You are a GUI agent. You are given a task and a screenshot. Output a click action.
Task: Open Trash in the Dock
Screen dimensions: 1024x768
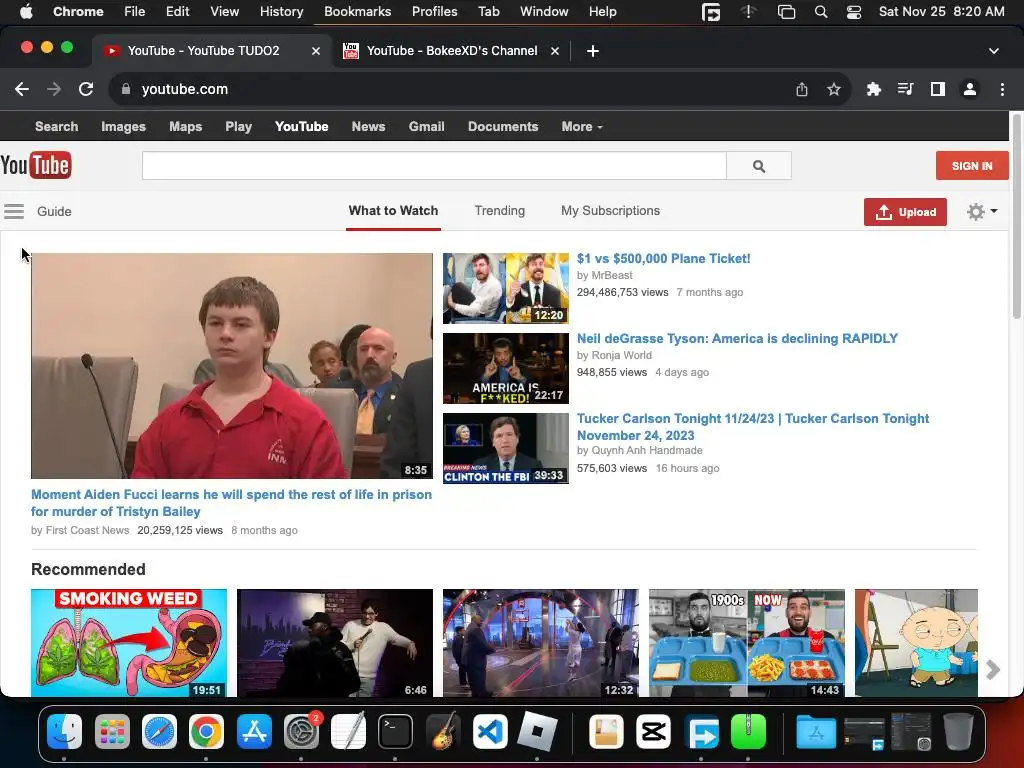point(958,731)
